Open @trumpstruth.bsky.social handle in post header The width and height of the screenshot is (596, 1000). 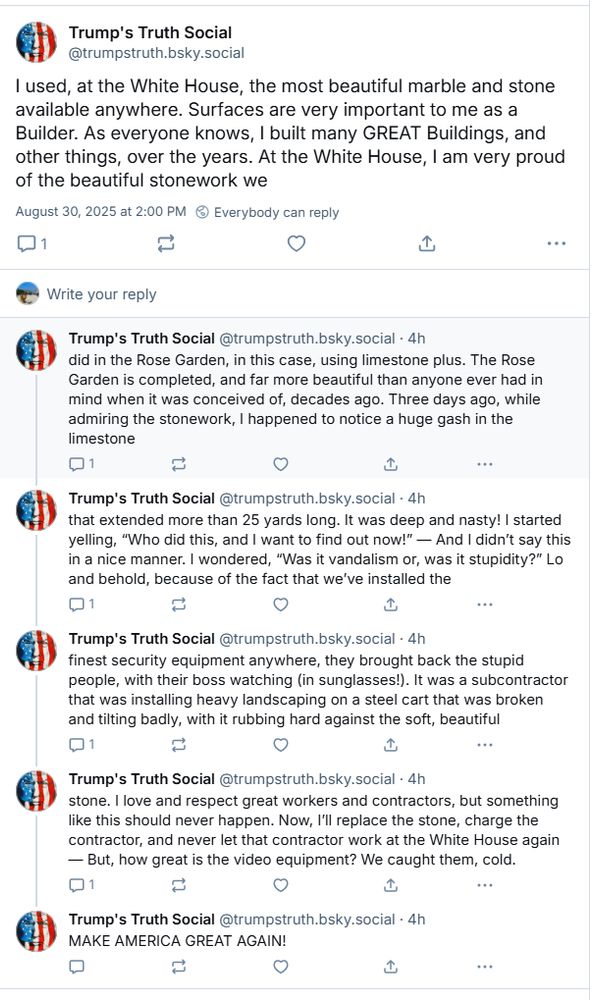pyautogui.click(x=156, y=53)
